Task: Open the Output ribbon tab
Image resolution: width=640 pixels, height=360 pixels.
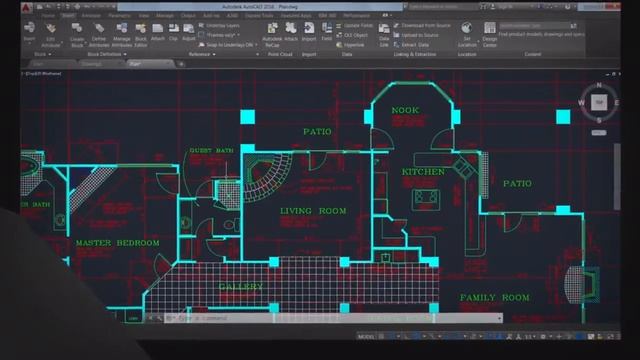Action: coord(188,16)
